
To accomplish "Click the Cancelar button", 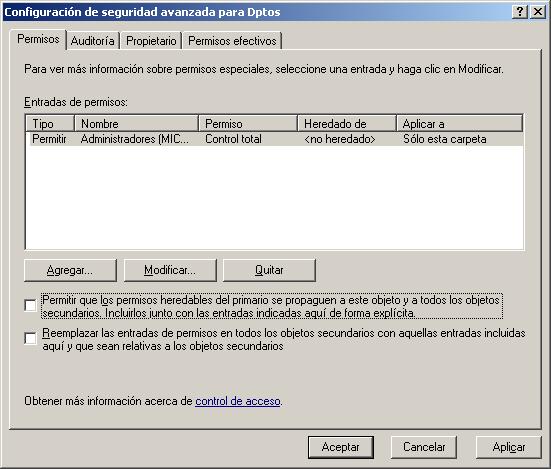I will (424, 447).
